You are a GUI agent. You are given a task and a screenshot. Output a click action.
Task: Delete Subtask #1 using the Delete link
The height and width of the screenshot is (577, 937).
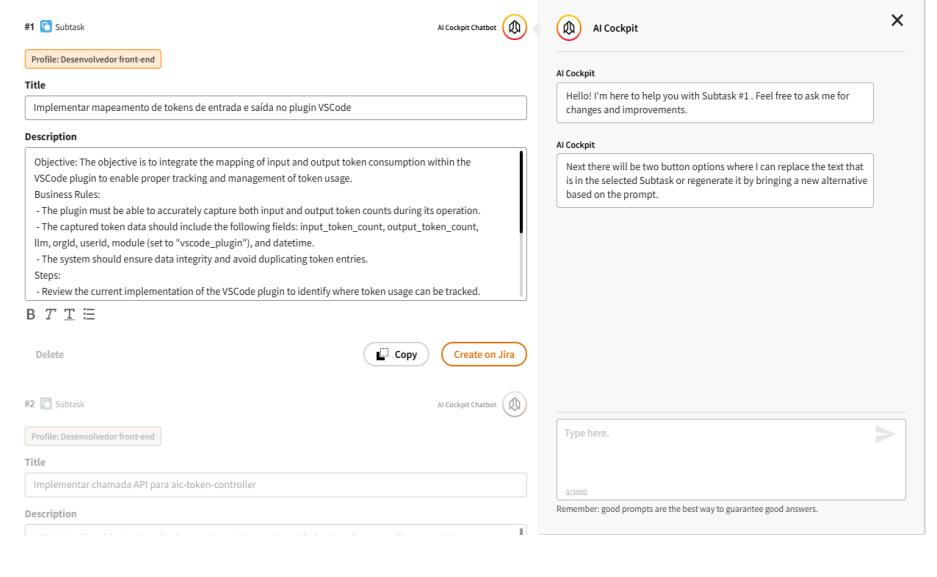click(x=49, y=354)
